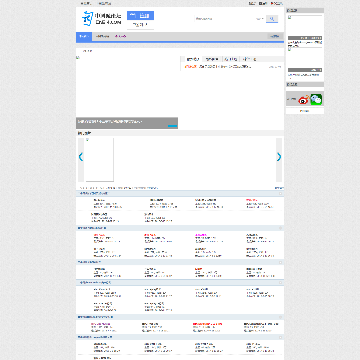Open the red Weibo icon in the sidebar
This screenshot has height=360, width=360.
coord(303,99)
